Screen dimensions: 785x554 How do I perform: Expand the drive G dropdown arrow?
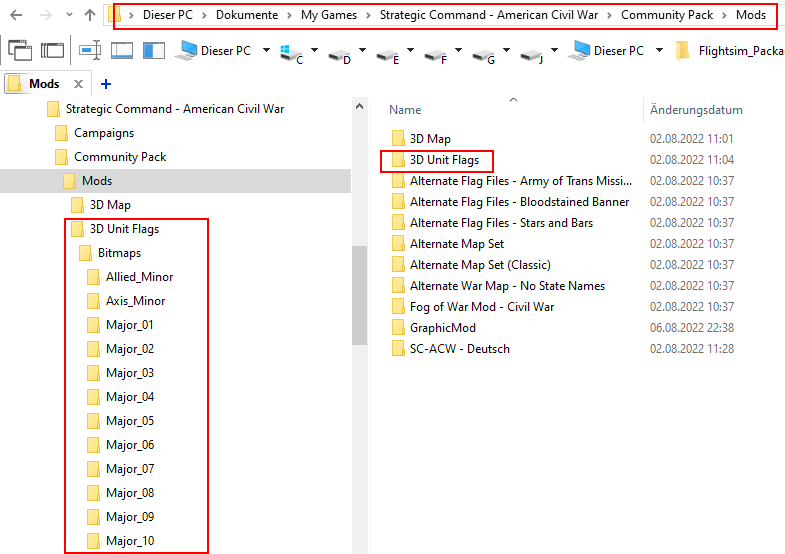506,50
